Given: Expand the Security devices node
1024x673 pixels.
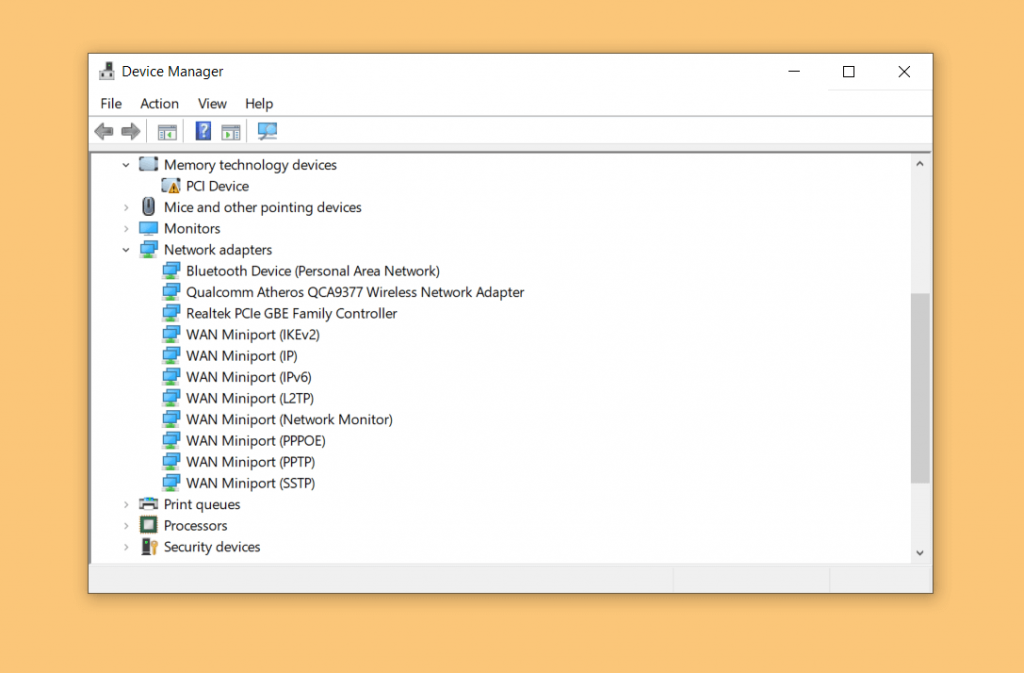Looking at the screenshot, I should pos(126,547).
